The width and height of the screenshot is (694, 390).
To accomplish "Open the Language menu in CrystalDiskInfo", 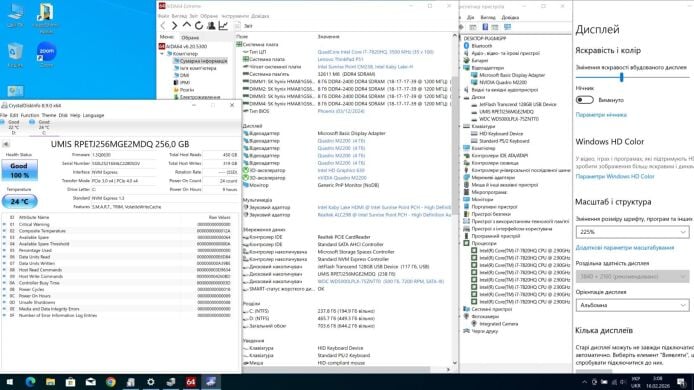I will tap(93, 115).
